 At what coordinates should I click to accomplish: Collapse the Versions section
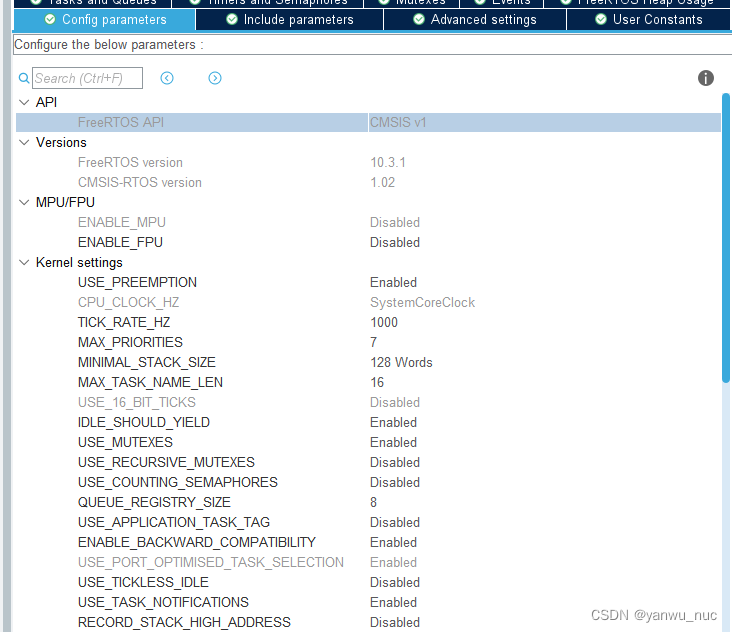pyautogui.click(x=24, y=142)
